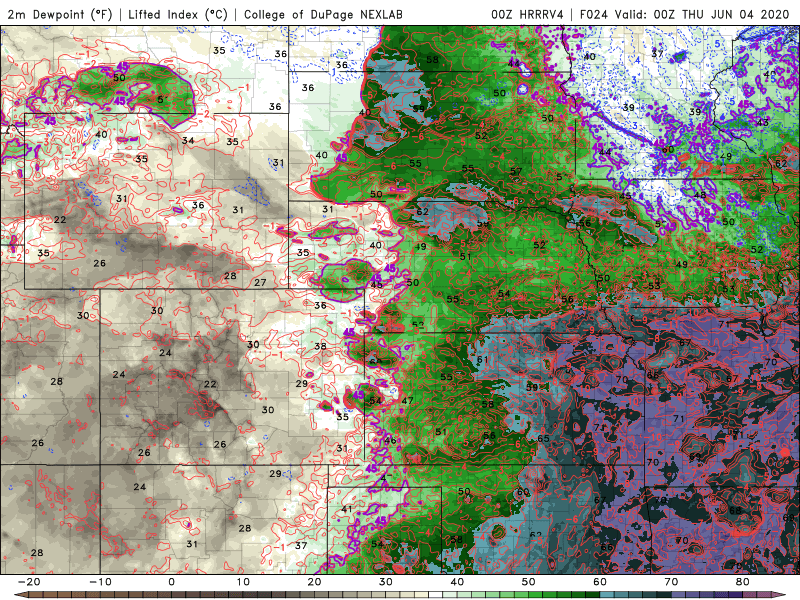Viewport: 800px width, 600px height.
Task: Click the 40 label on color scale
Action: (457, 582)
